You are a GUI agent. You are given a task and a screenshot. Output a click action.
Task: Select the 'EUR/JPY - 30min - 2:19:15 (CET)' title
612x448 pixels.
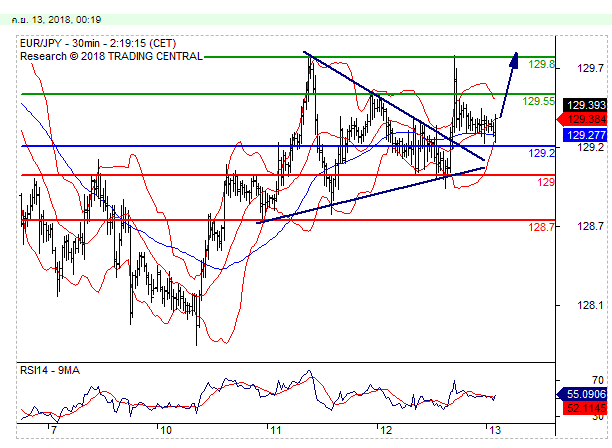98,43
